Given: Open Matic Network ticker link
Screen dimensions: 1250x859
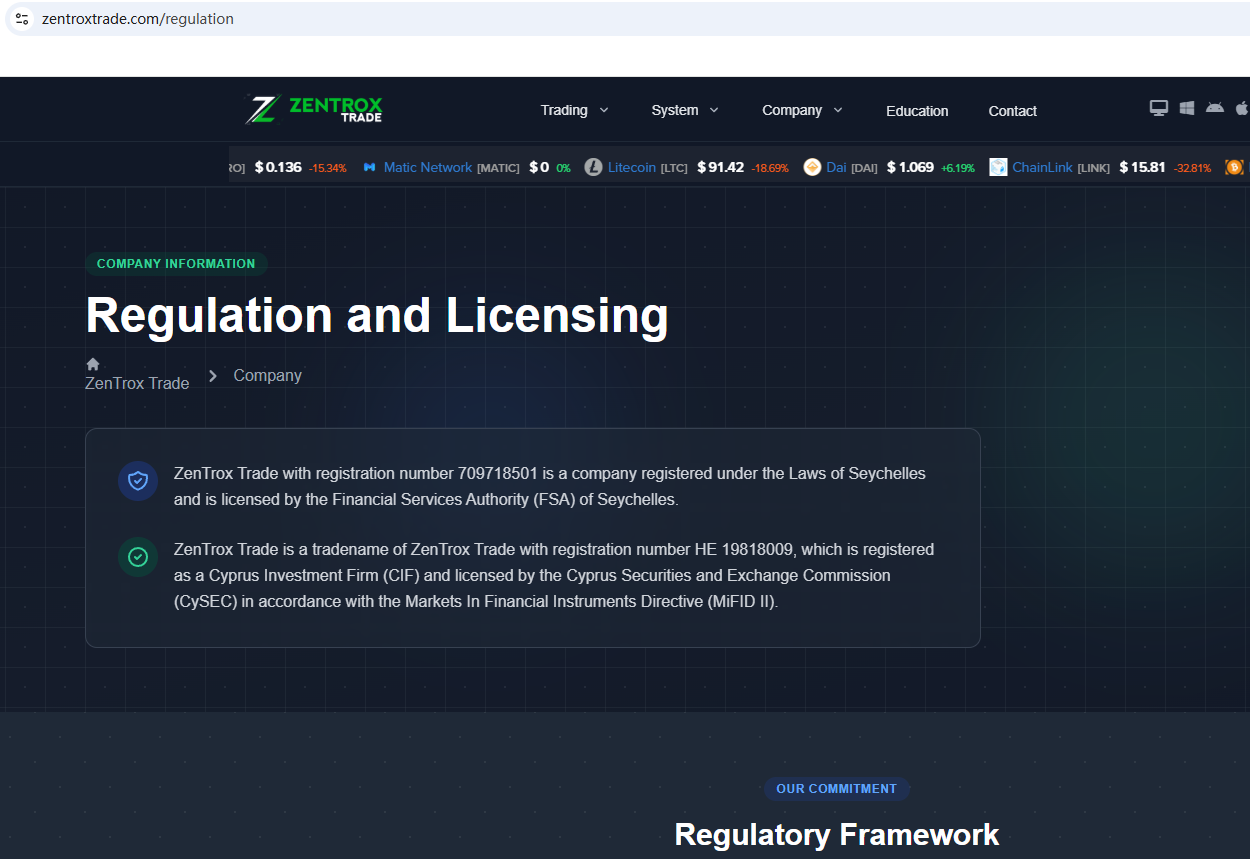Looking at the screenshot, I should tap(428, 167).
